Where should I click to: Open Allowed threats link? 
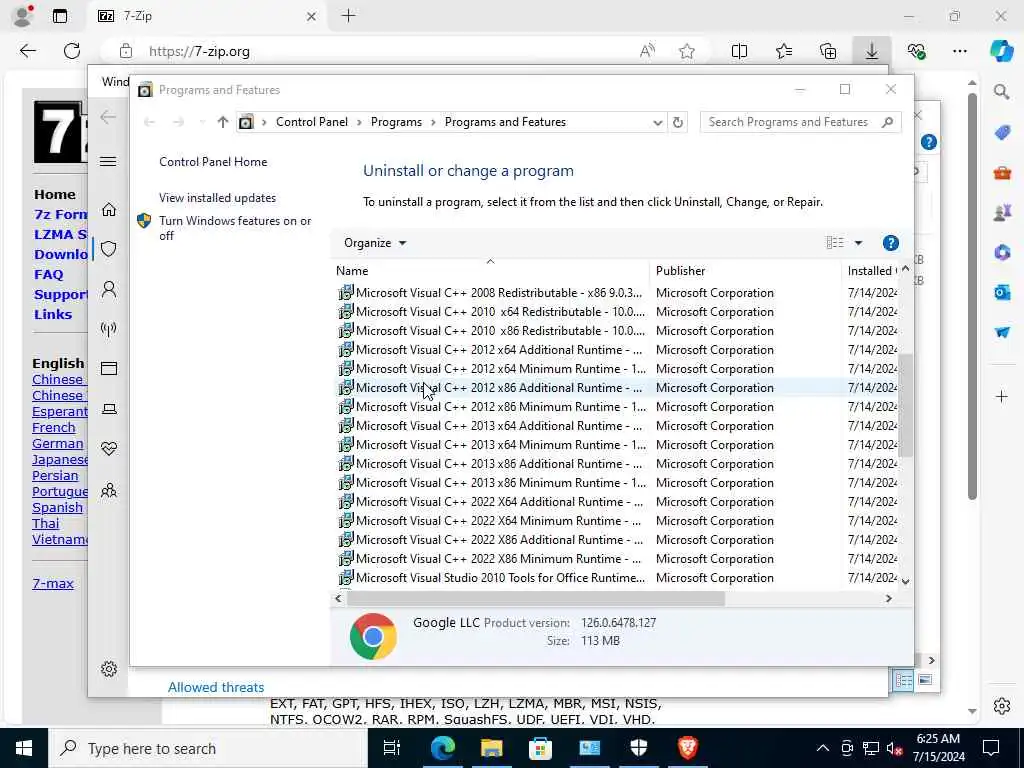(216, 687)
